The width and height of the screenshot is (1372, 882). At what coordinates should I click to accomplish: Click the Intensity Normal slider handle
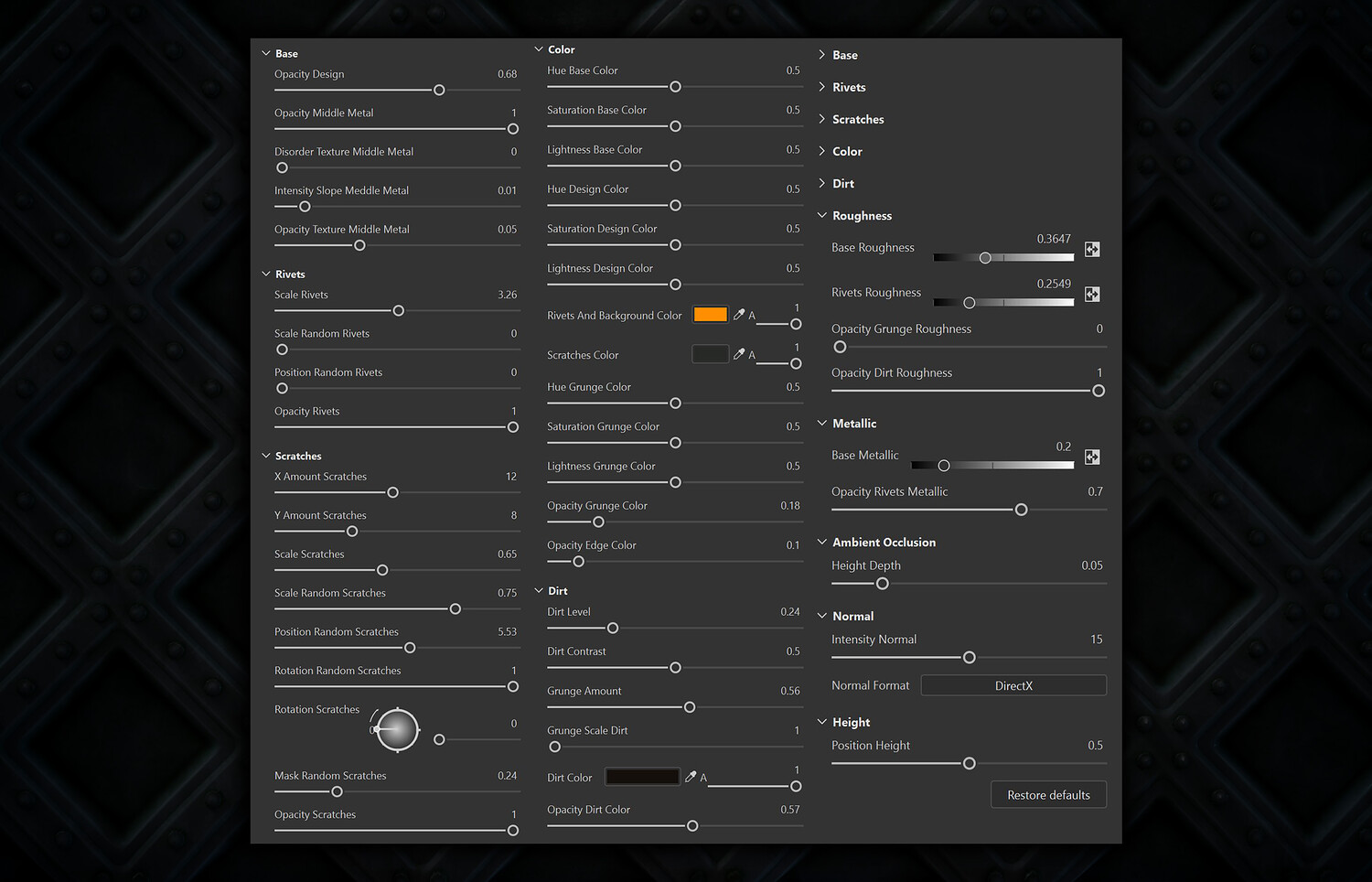(970, 658)
